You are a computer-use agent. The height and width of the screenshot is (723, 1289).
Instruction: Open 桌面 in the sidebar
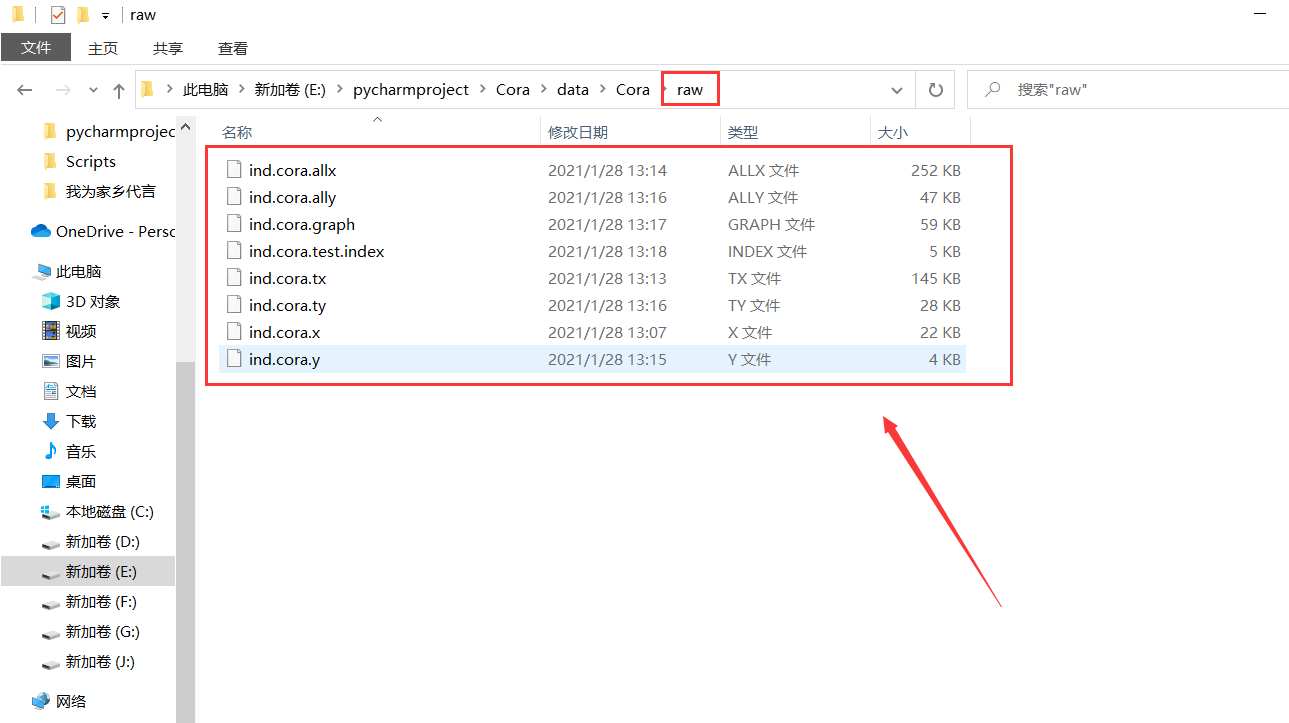click(81, 482)
